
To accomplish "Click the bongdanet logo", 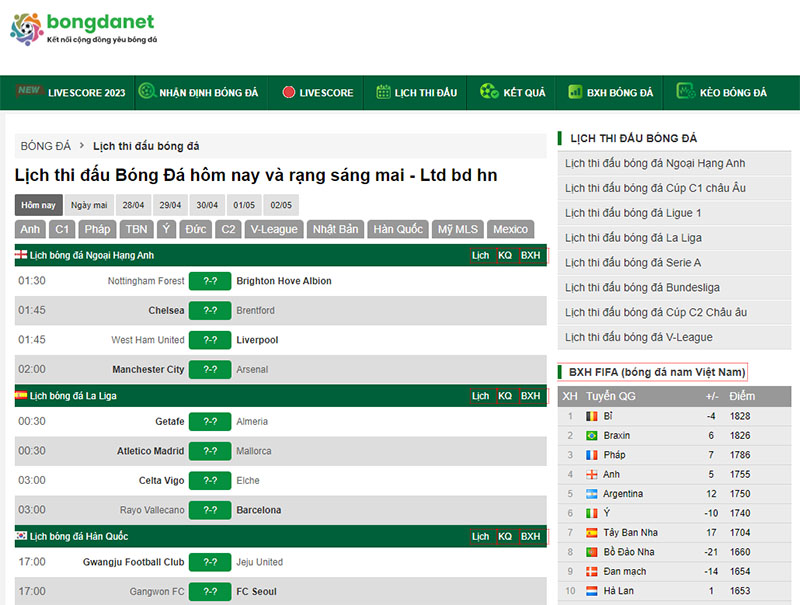I will [x=83, y=28].
